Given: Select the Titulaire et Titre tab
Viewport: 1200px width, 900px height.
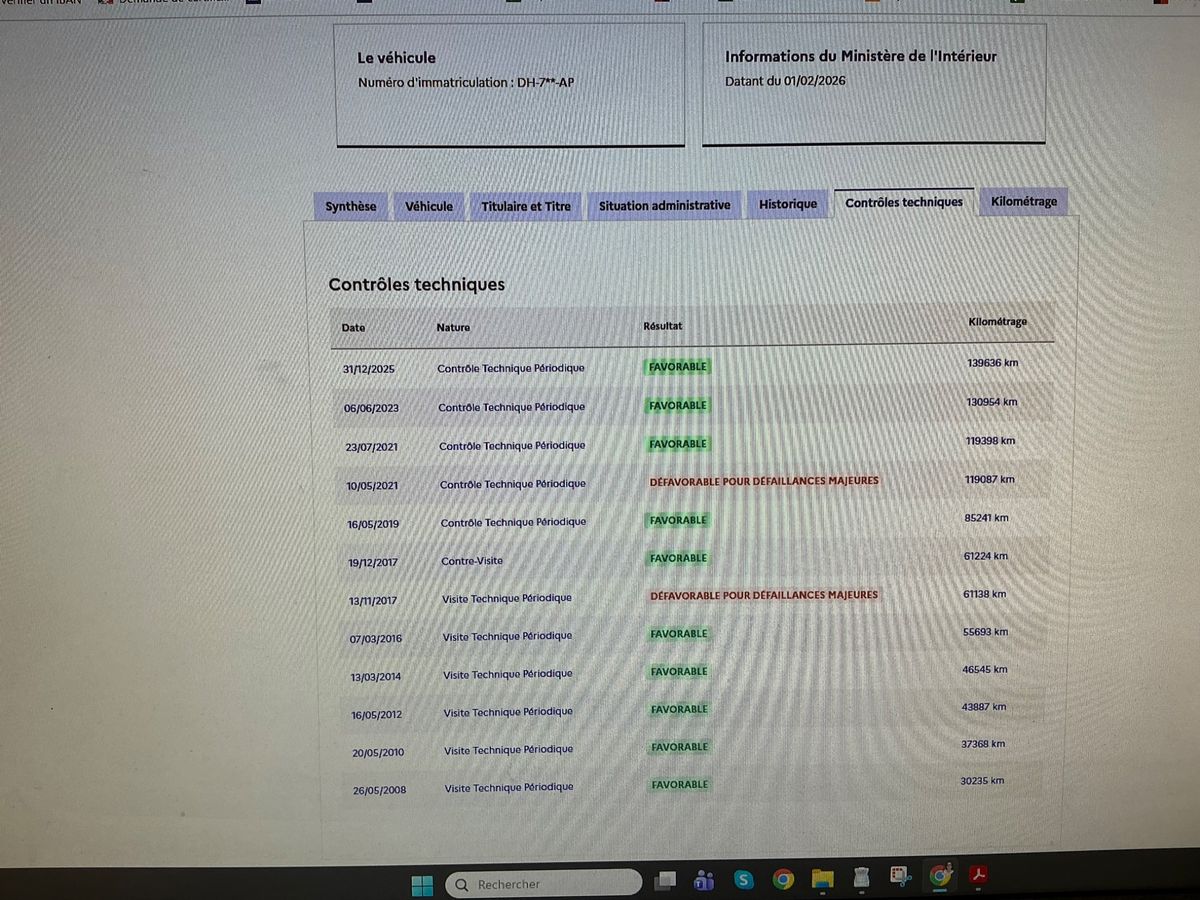Looking at the screenshot, I should click(525, 206).
